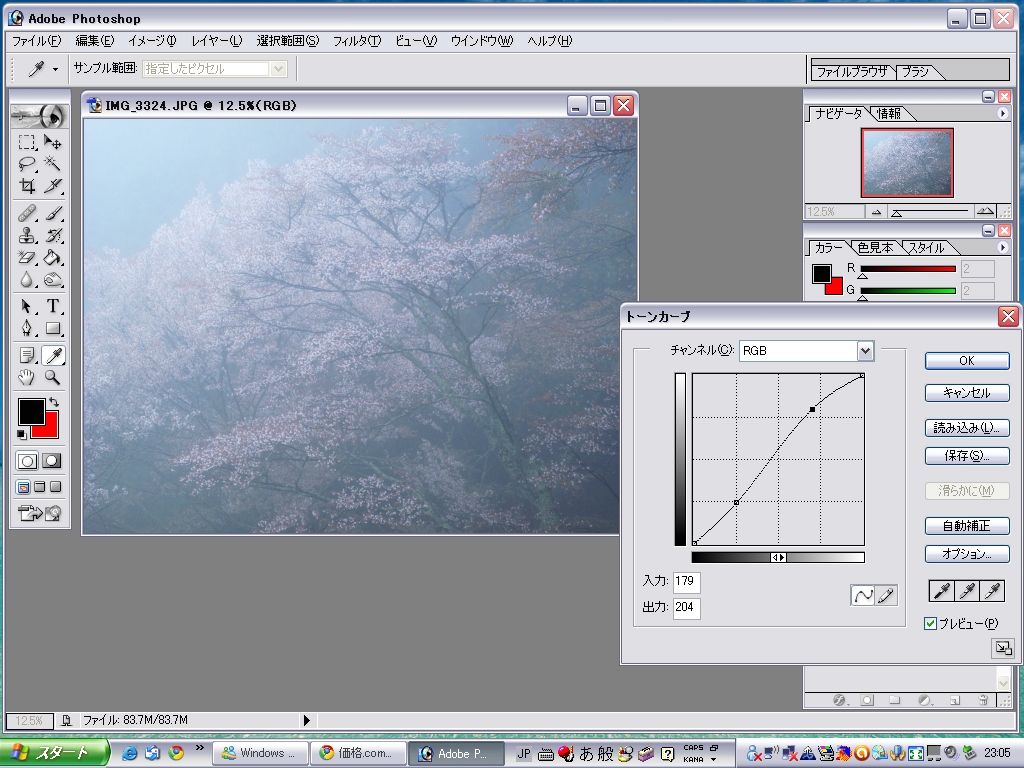Select the Slice tool

tap(52, 185)
